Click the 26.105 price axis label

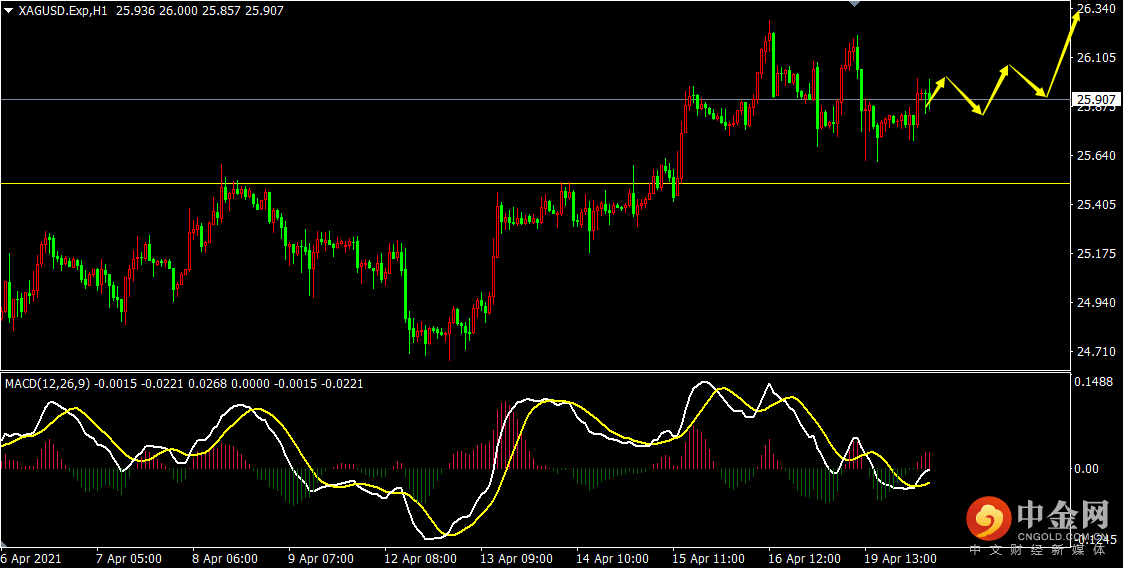(1097, 58)
